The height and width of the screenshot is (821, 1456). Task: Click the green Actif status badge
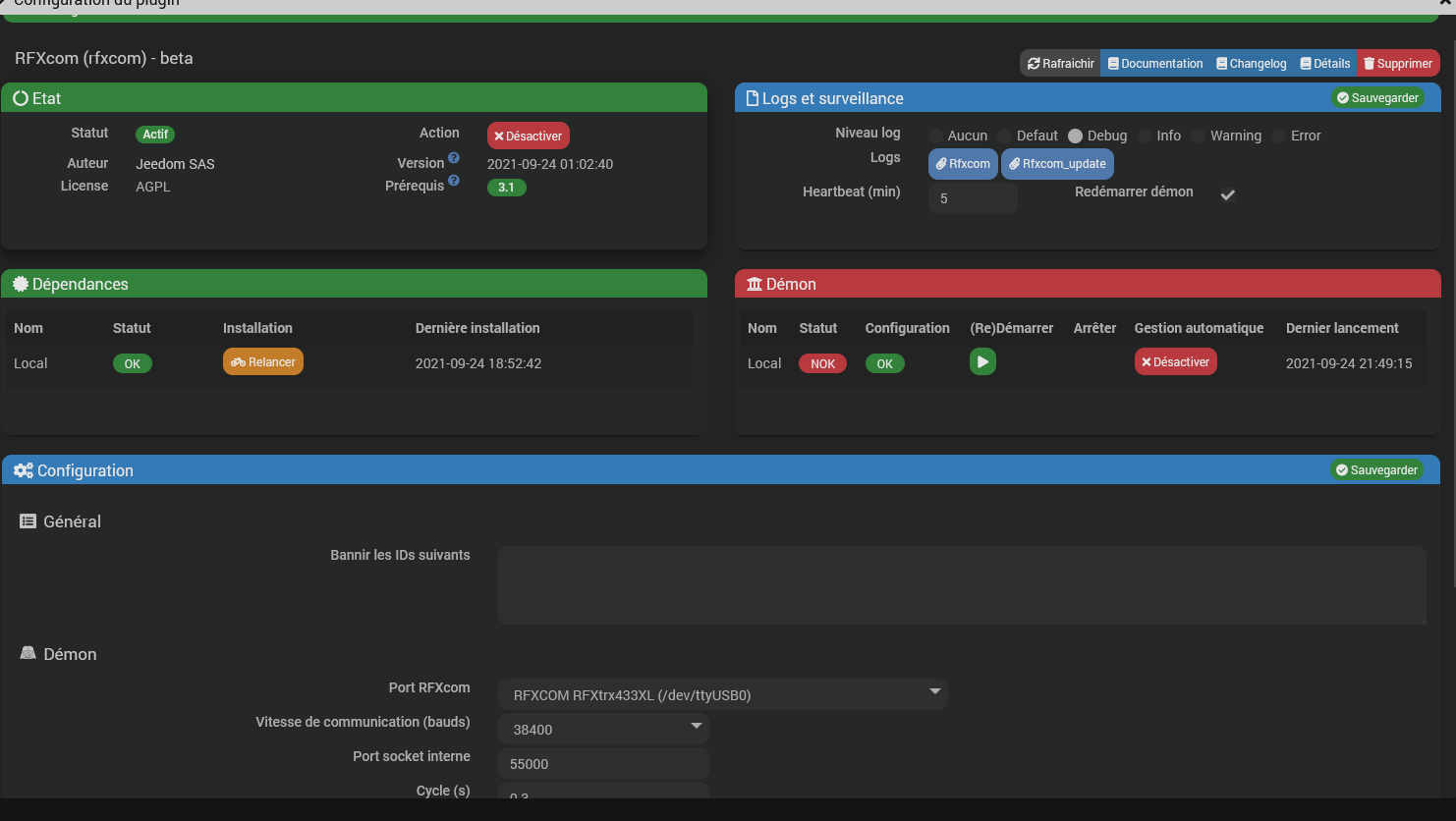(x=155, y=135)
